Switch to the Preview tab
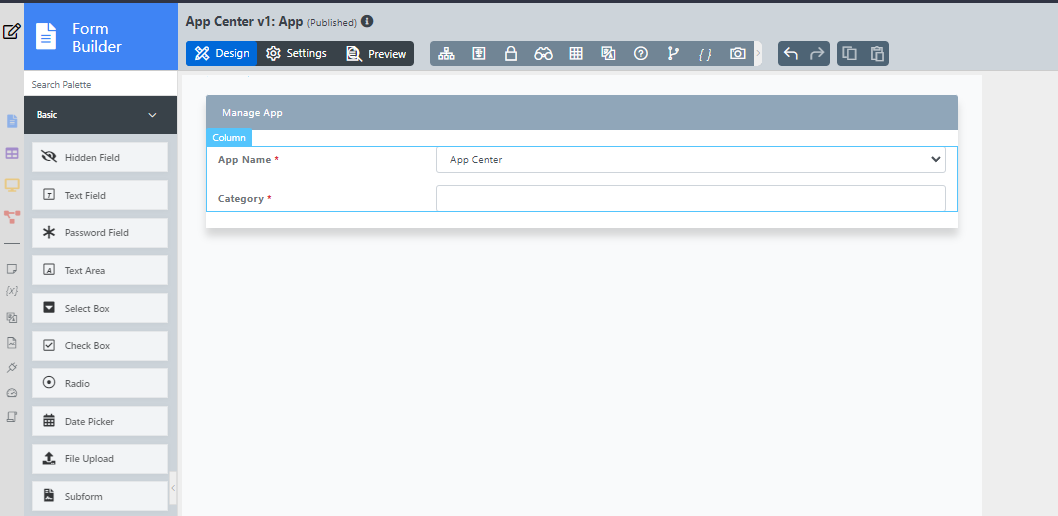The width and height of the screenshot is (1058, 516). 376,54
